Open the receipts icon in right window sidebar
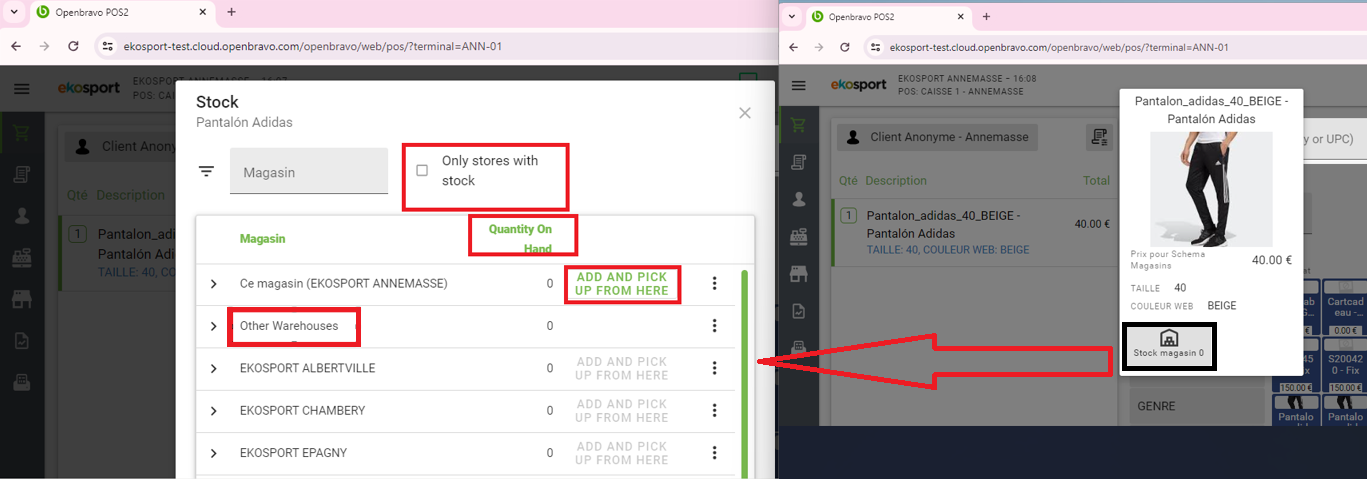Image resolution: width=1367 pixels, height=479 pixels. 798,162
